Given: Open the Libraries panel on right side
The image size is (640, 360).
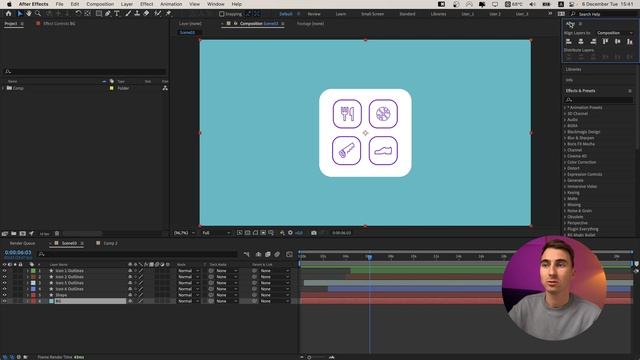Looking at the screenshot, I should [573, 69].
